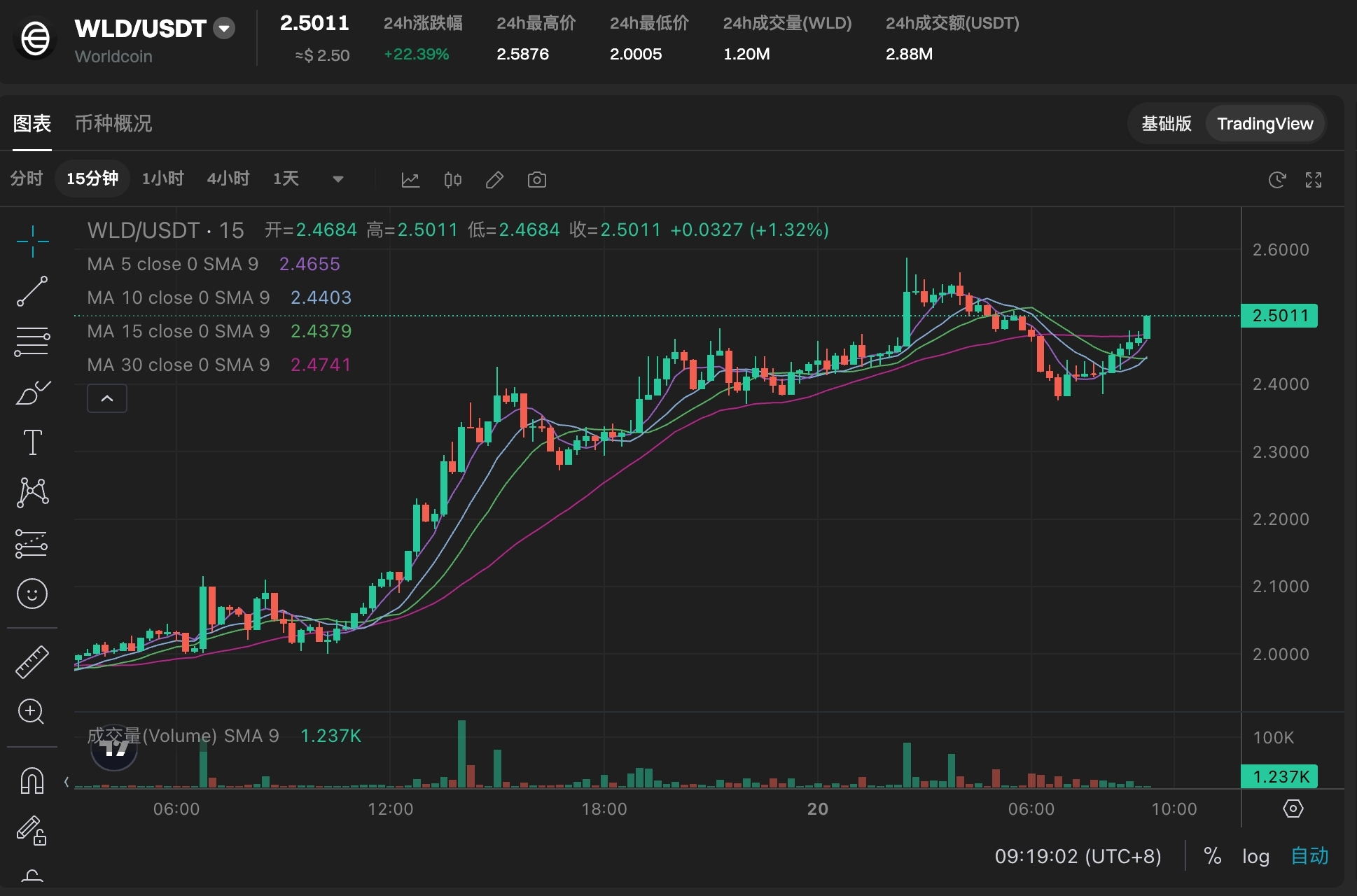Click the 24h成交量 1.20M value
This screenshot has width=1357, height=896.
click(x=746, y=54)
